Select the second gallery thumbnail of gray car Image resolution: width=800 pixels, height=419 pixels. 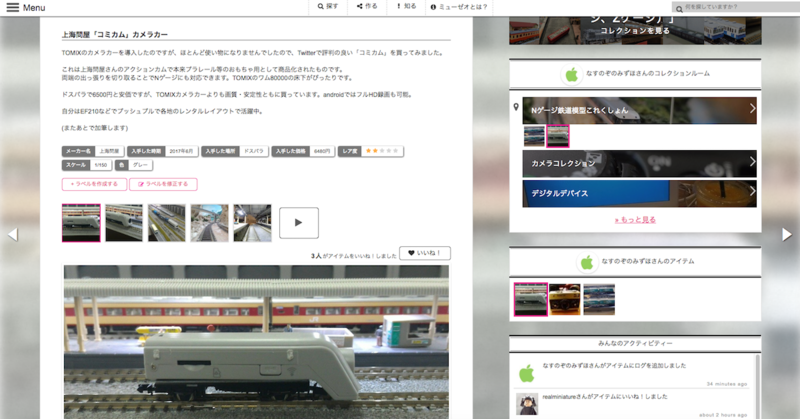(x=124, y=223)
